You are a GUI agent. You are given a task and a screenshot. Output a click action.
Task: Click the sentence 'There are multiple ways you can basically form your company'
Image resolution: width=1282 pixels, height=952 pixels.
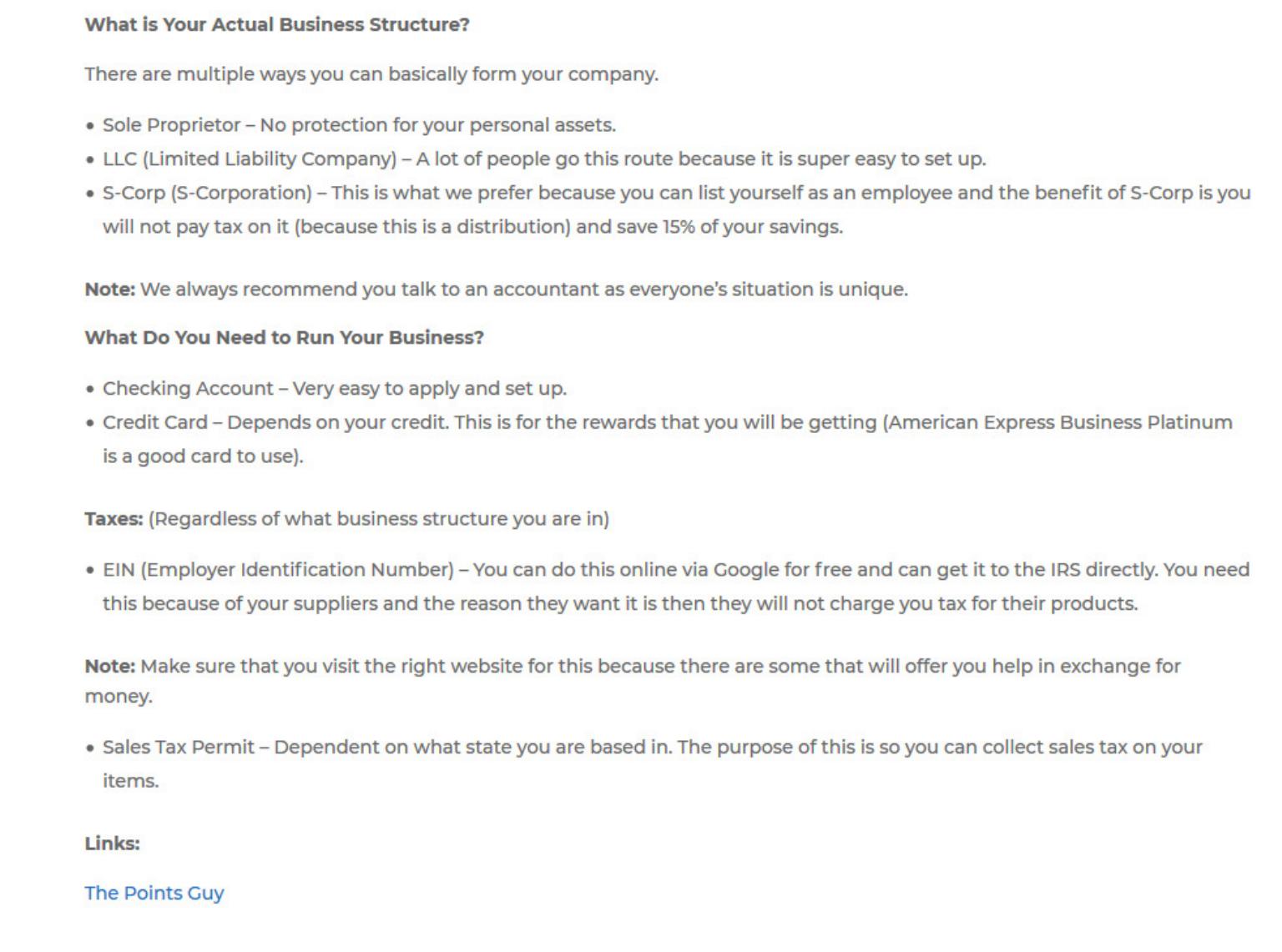point(371,74)
